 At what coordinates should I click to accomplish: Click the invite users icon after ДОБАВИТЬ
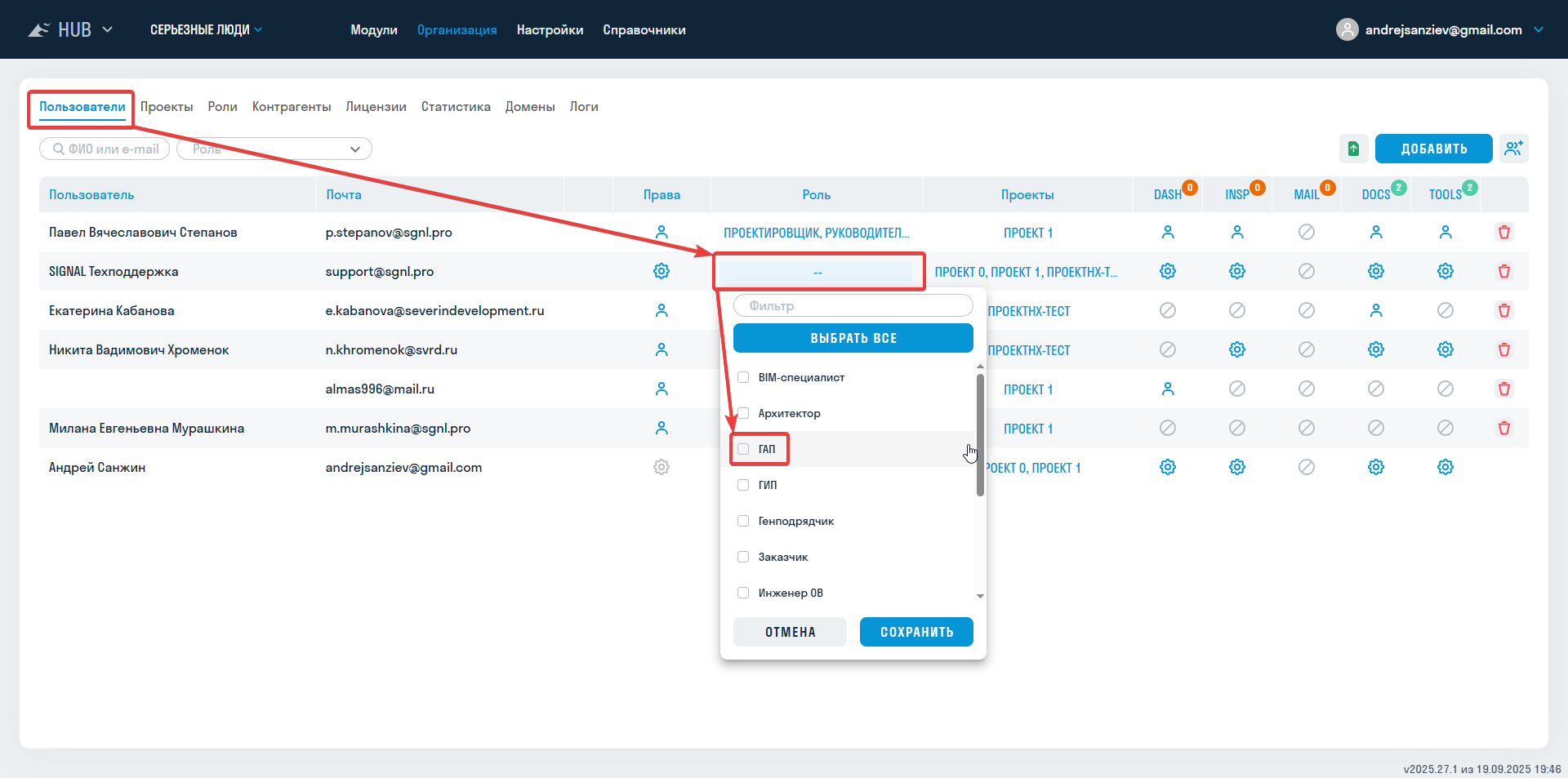point(1513,149)
